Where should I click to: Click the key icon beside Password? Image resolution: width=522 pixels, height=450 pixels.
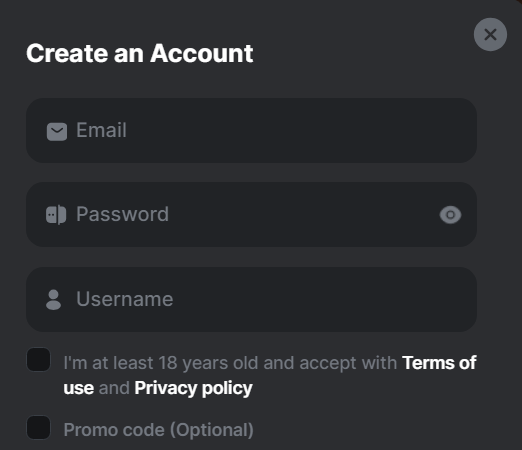click(x=56, y=215)
